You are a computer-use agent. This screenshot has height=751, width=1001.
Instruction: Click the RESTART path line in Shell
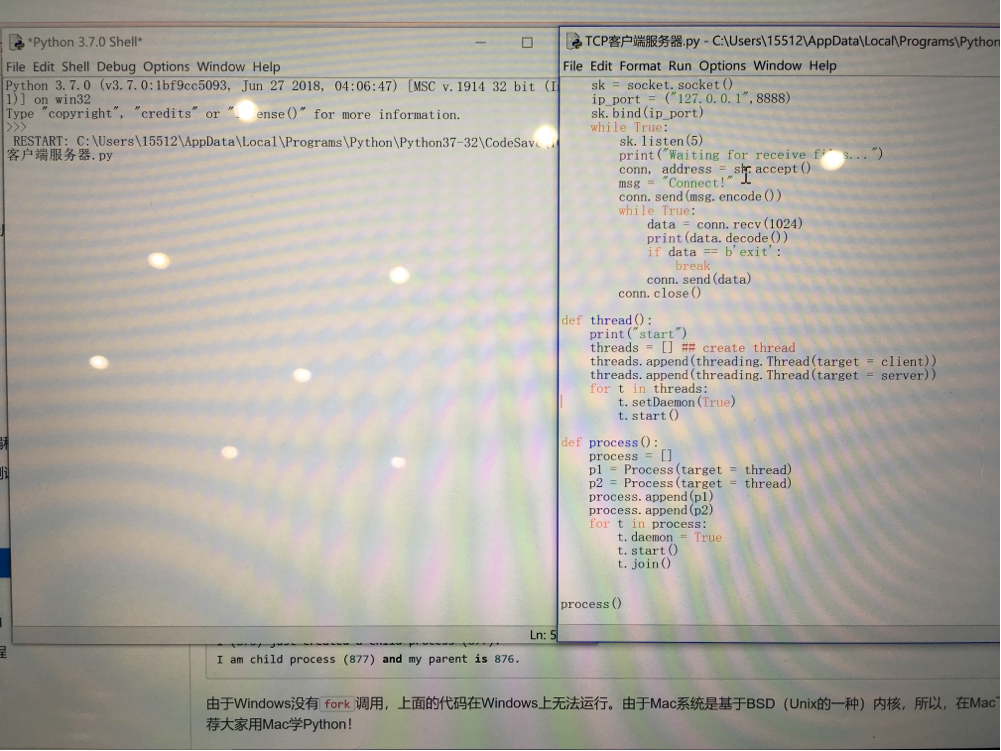[x=285, y=142]
